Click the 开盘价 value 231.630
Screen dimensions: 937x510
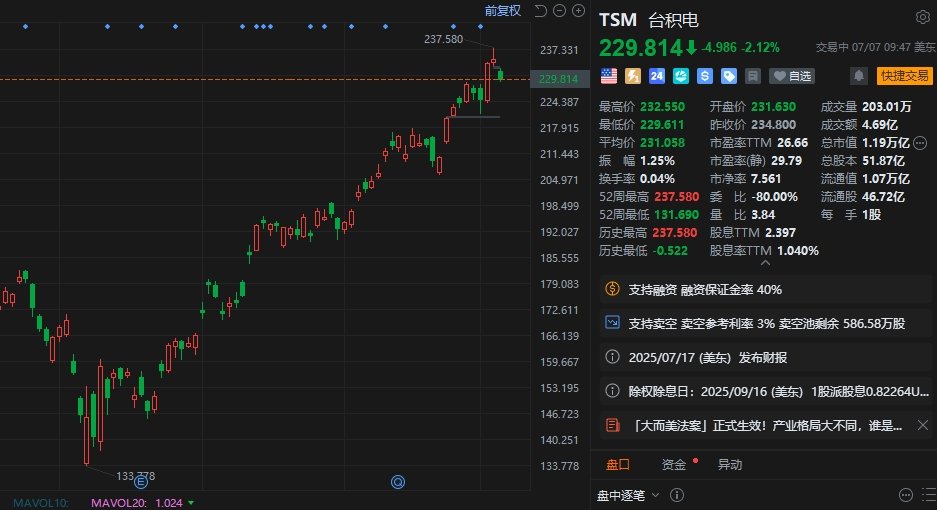tap(773, 107)
